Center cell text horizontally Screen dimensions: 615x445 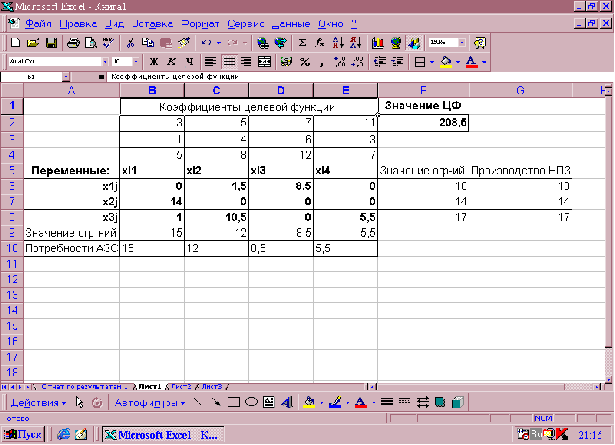click(229, 62)
